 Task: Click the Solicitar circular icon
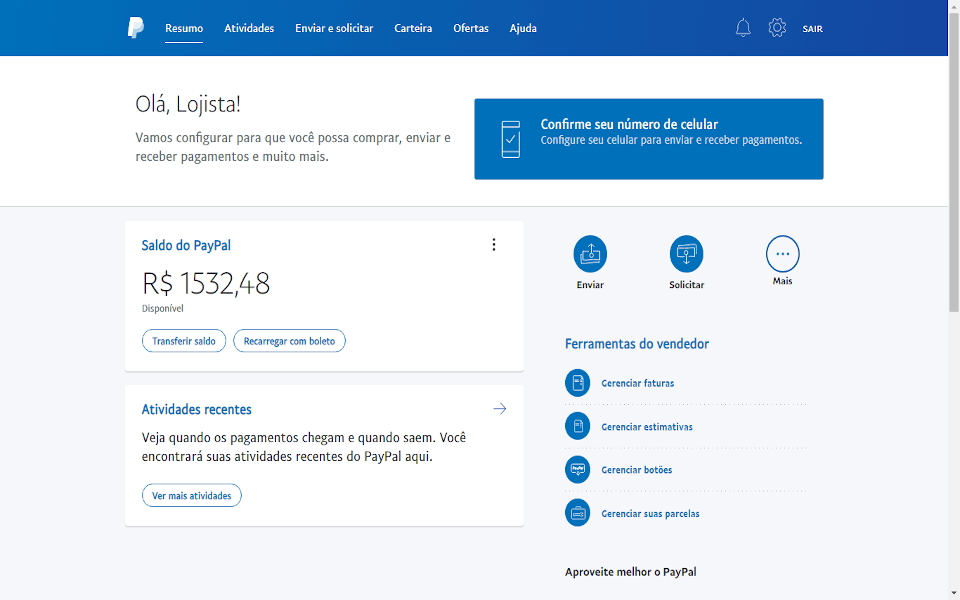tap(686, 253)
